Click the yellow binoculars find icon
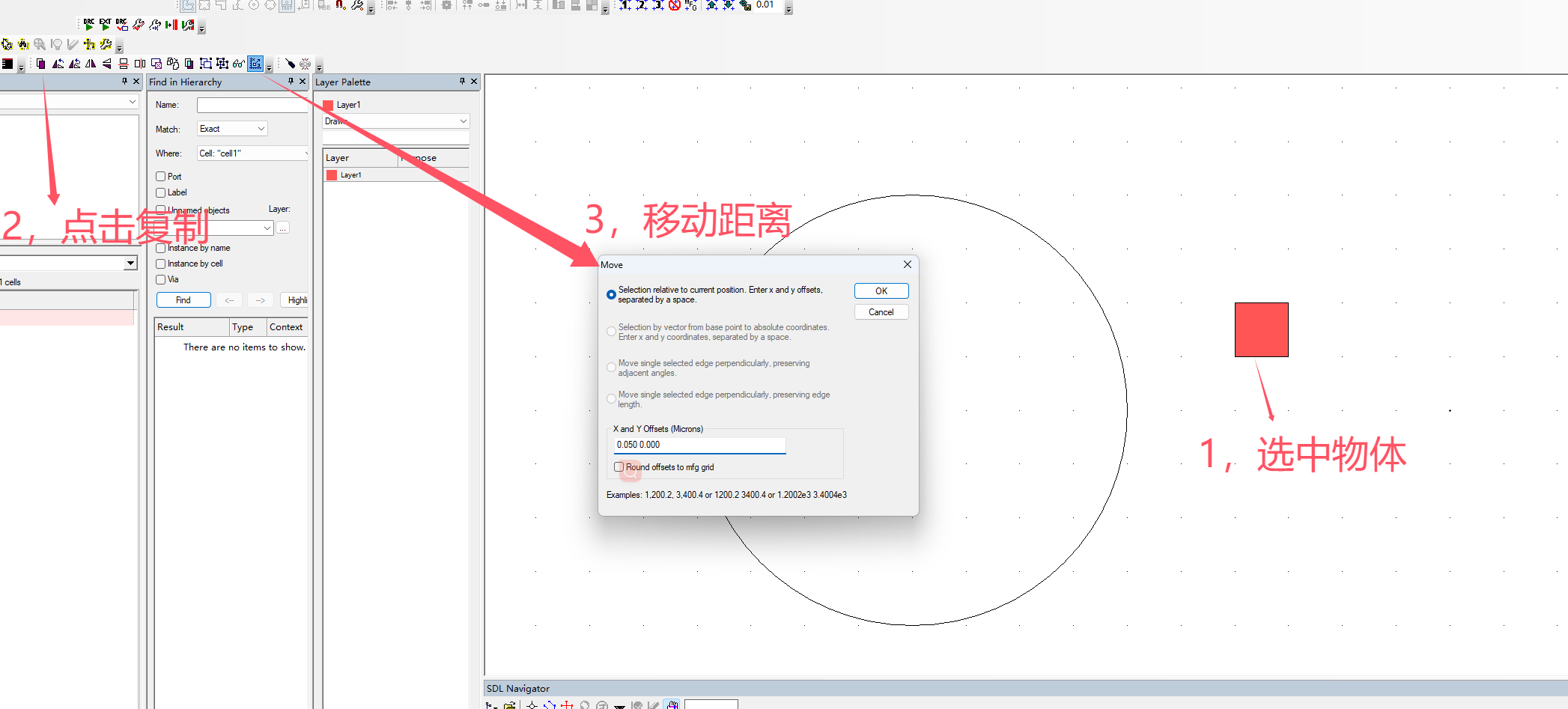Screen dimensions: 1568x709 (x=23, y=44)
